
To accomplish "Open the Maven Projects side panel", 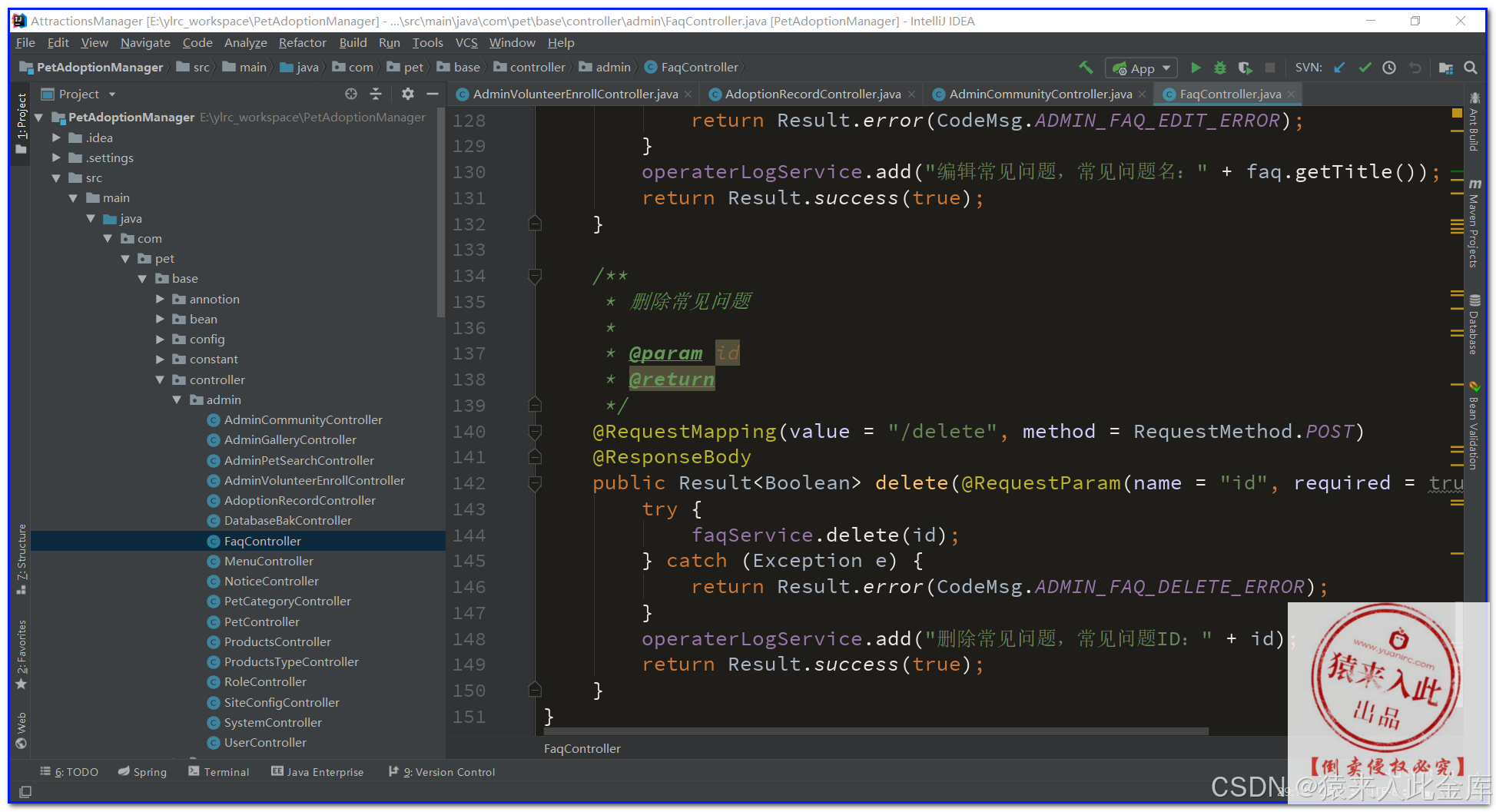I will [1474, 224].
